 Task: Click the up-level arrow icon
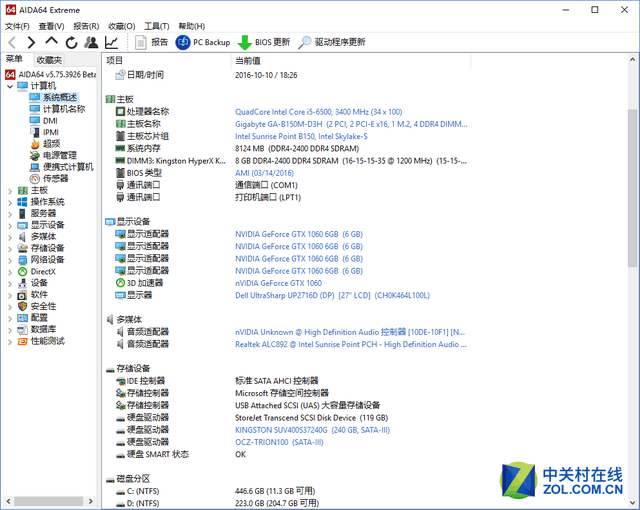[51, 42]
